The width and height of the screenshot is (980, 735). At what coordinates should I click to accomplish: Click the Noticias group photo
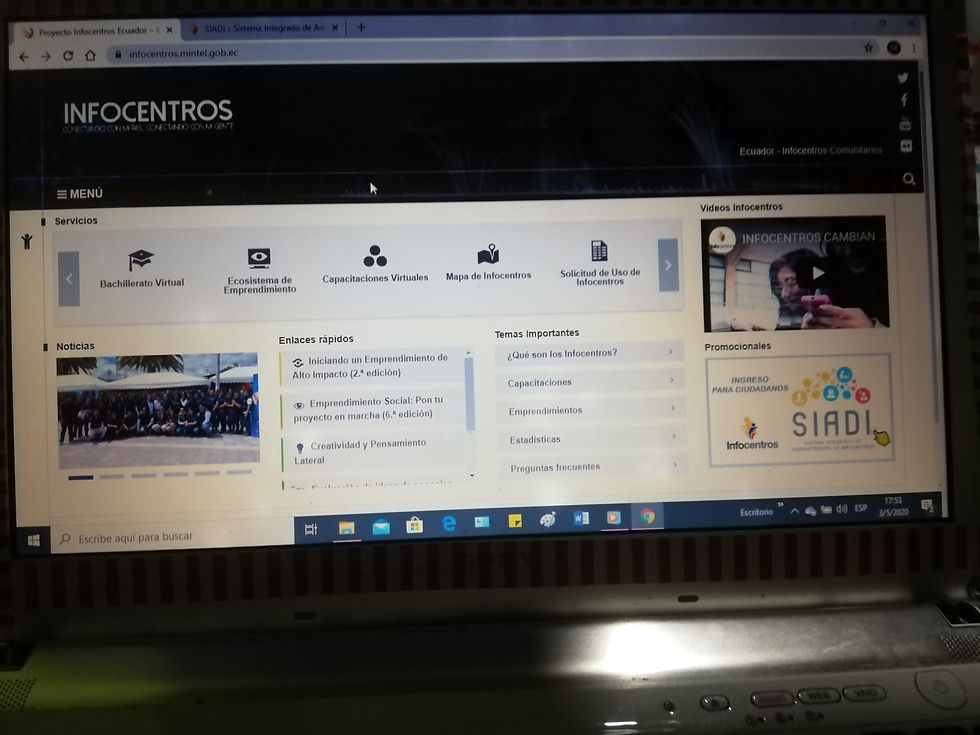(x=158, y=411)
